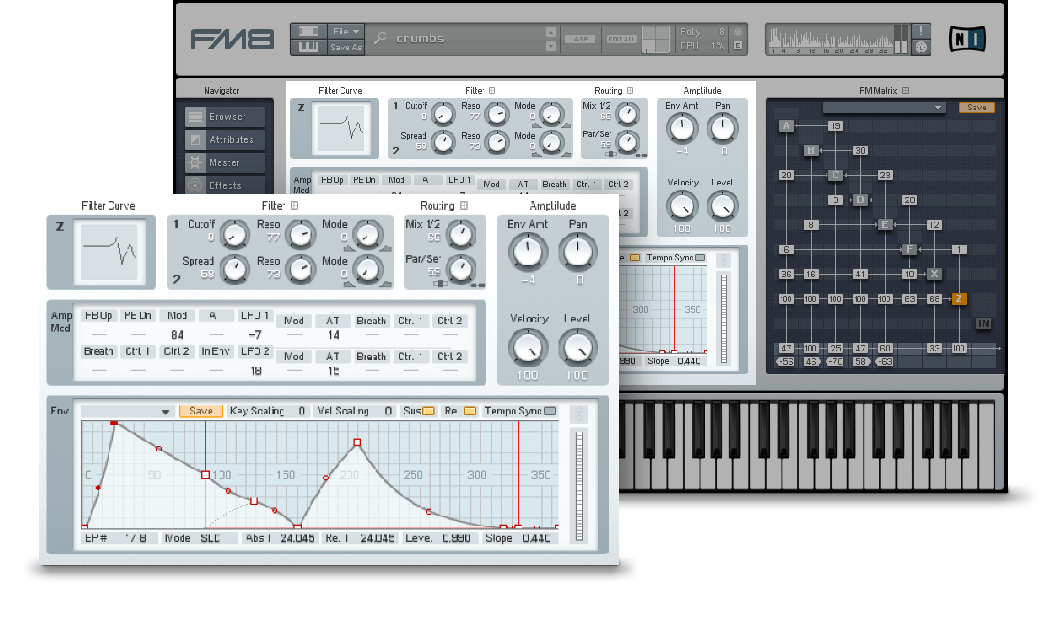Screen dimensions: 1040x640
Task: Select the orange Z operator in FM Matrix
Action: coord(959,299)
